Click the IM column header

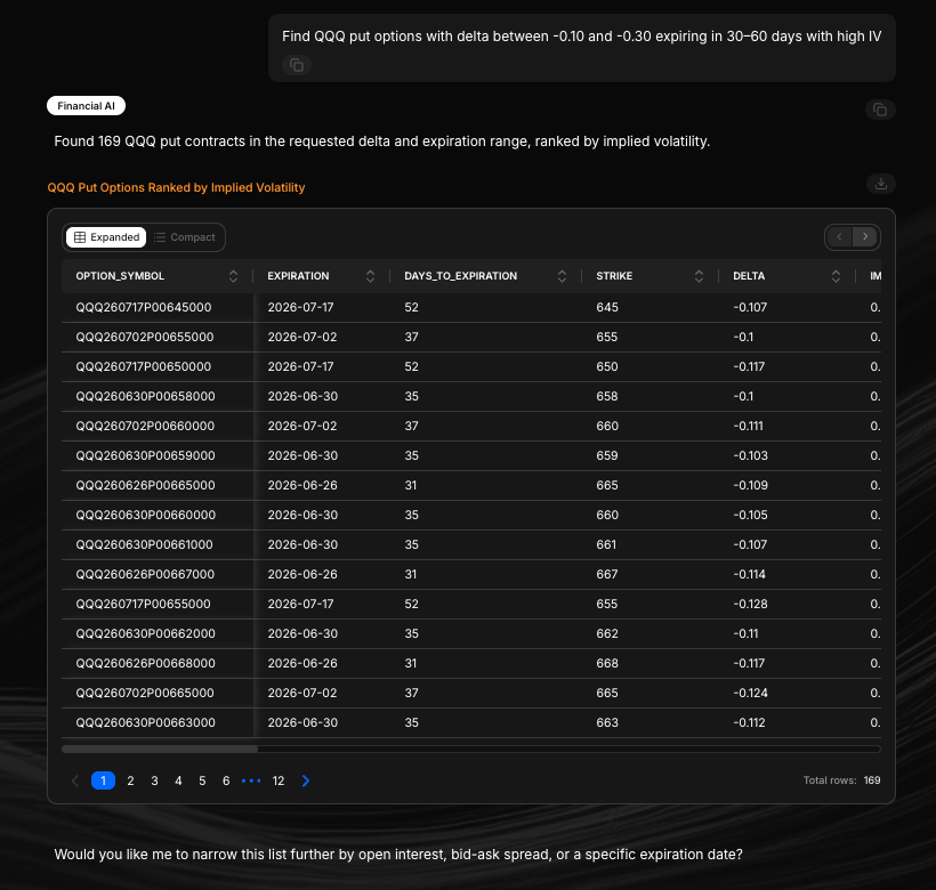pos(875,276)
